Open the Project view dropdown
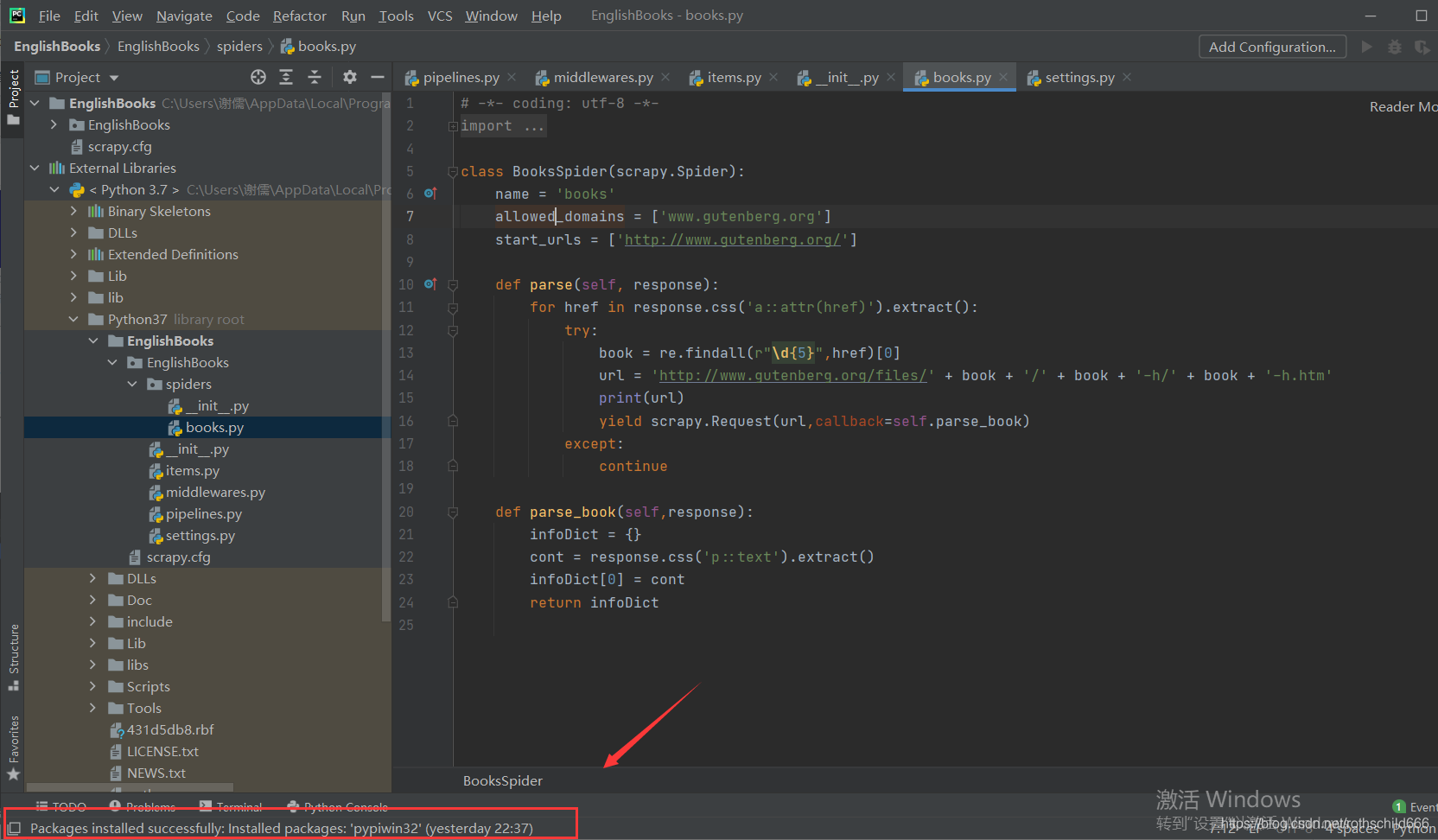The image size is (1438, 840). pyautogui.click(x=113, y=78)
